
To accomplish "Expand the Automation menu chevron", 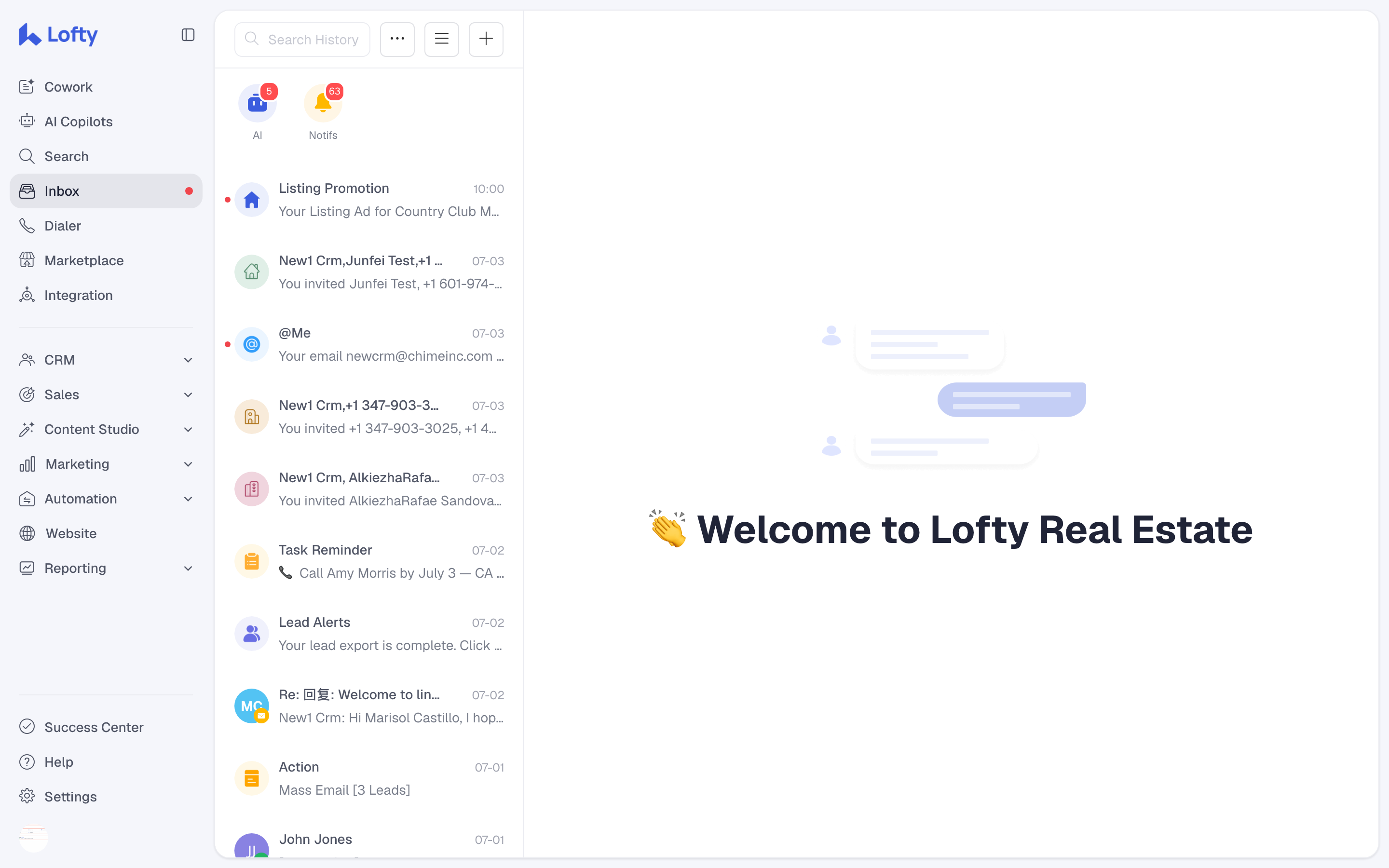I will [x=188, y=499].
